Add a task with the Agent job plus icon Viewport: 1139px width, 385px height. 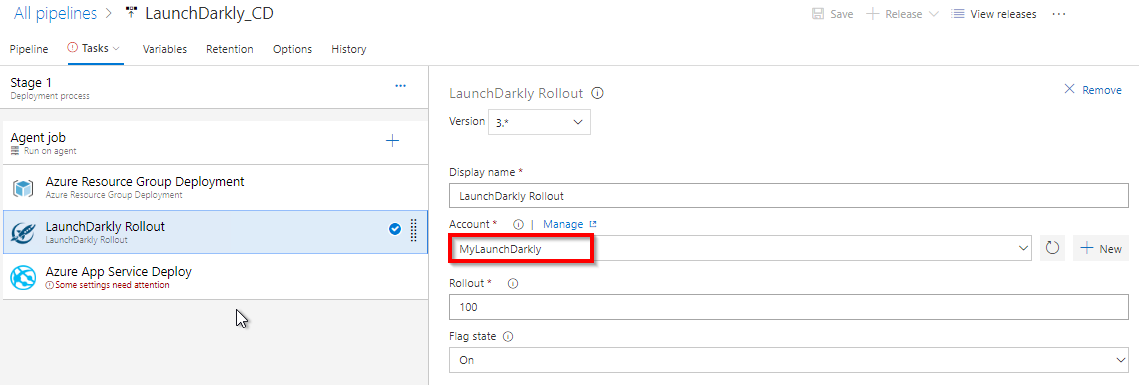pyautogui.click(x=392, y=141)
